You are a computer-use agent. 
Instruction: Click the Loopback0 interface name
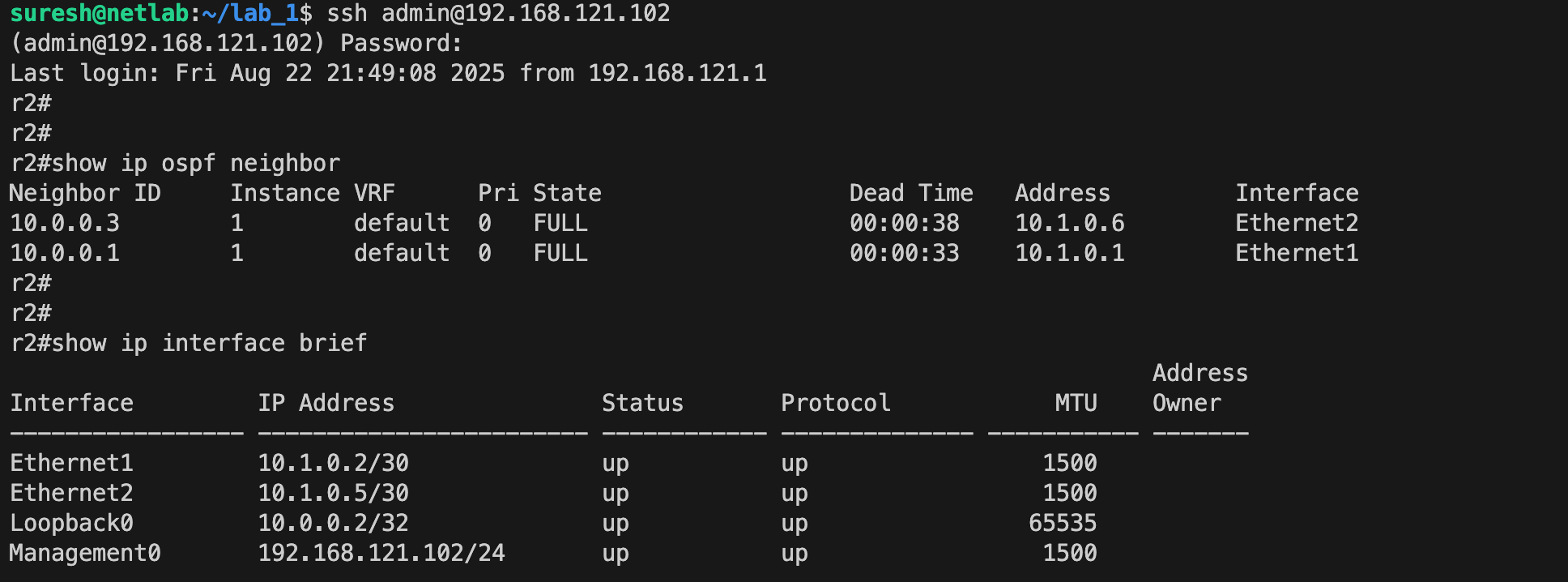[71, 524]
